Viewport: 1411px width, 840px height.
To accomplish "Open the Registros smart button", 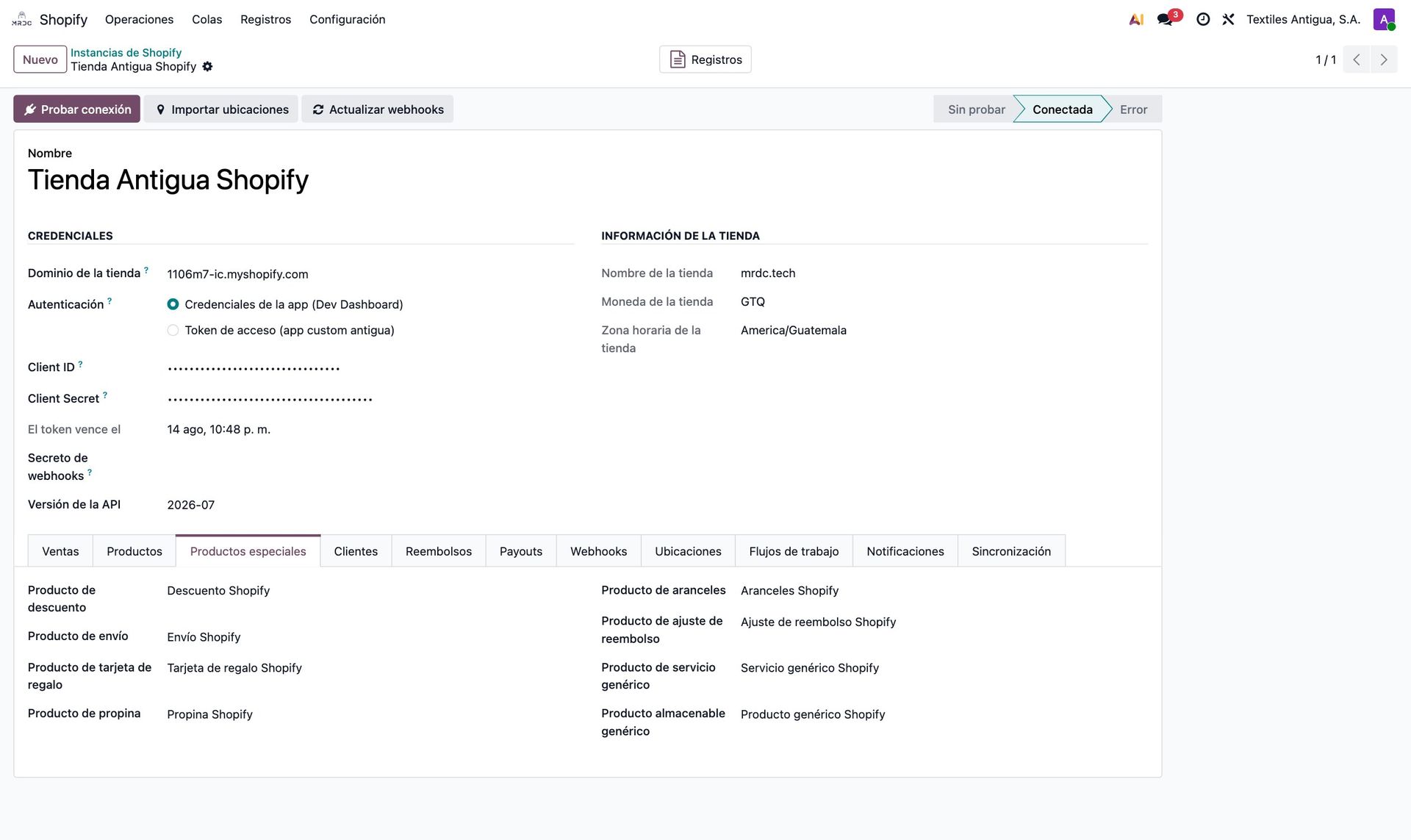I will (705, 60).
